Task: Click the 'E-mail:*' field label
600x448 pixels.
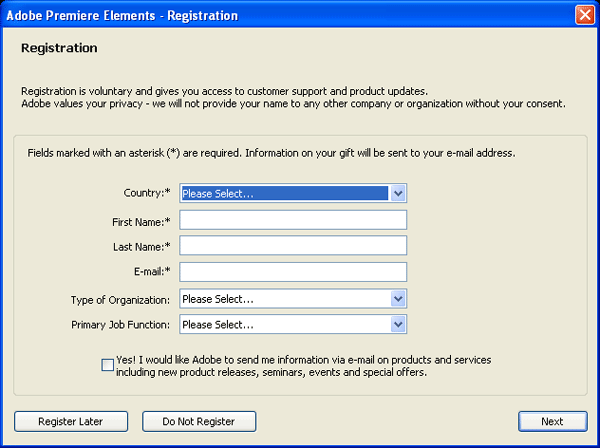Action: (x=147, y=272)
